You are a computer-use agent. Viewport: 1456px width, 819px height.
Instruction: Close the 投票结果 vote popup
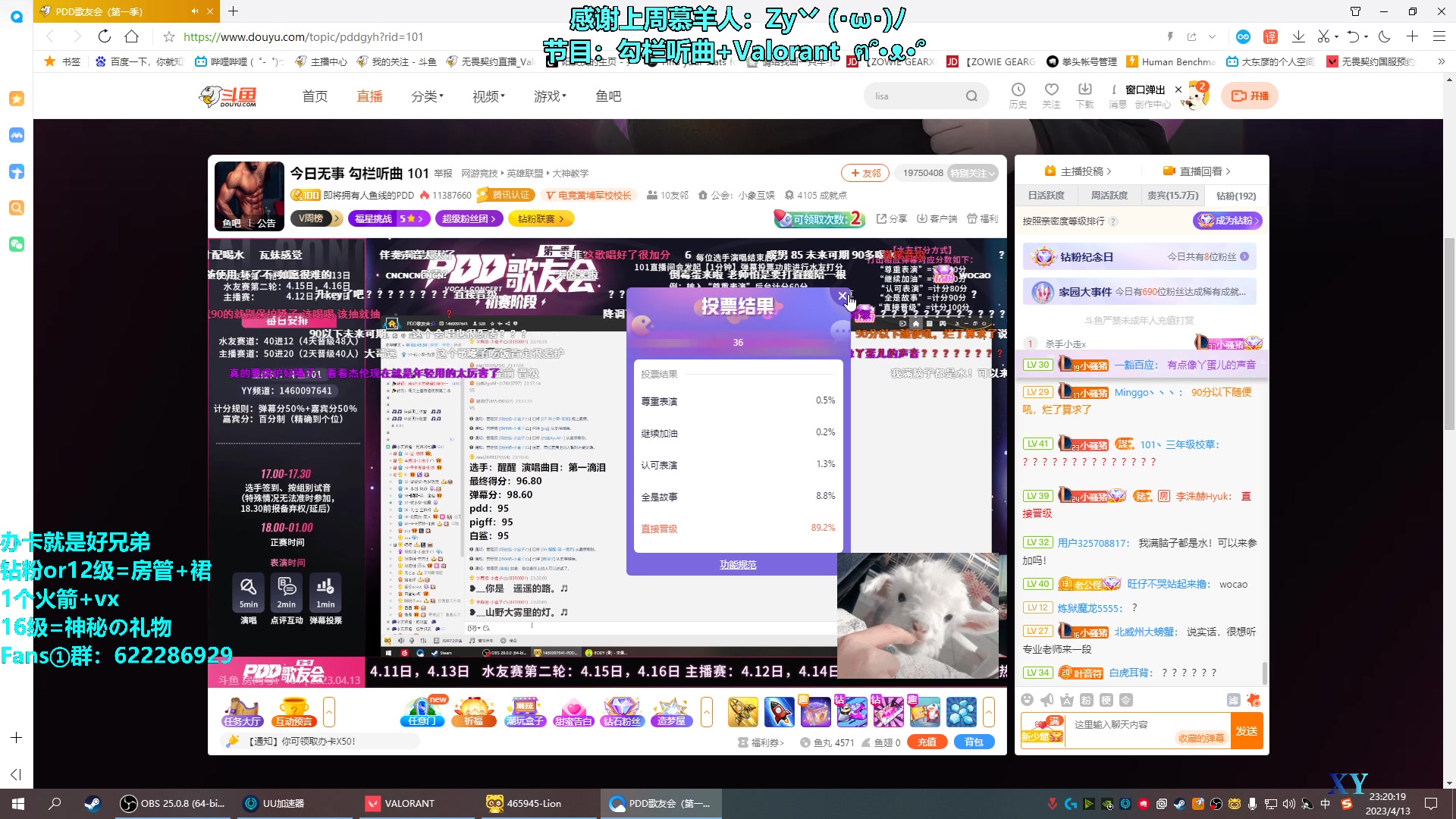pos(843,297)
